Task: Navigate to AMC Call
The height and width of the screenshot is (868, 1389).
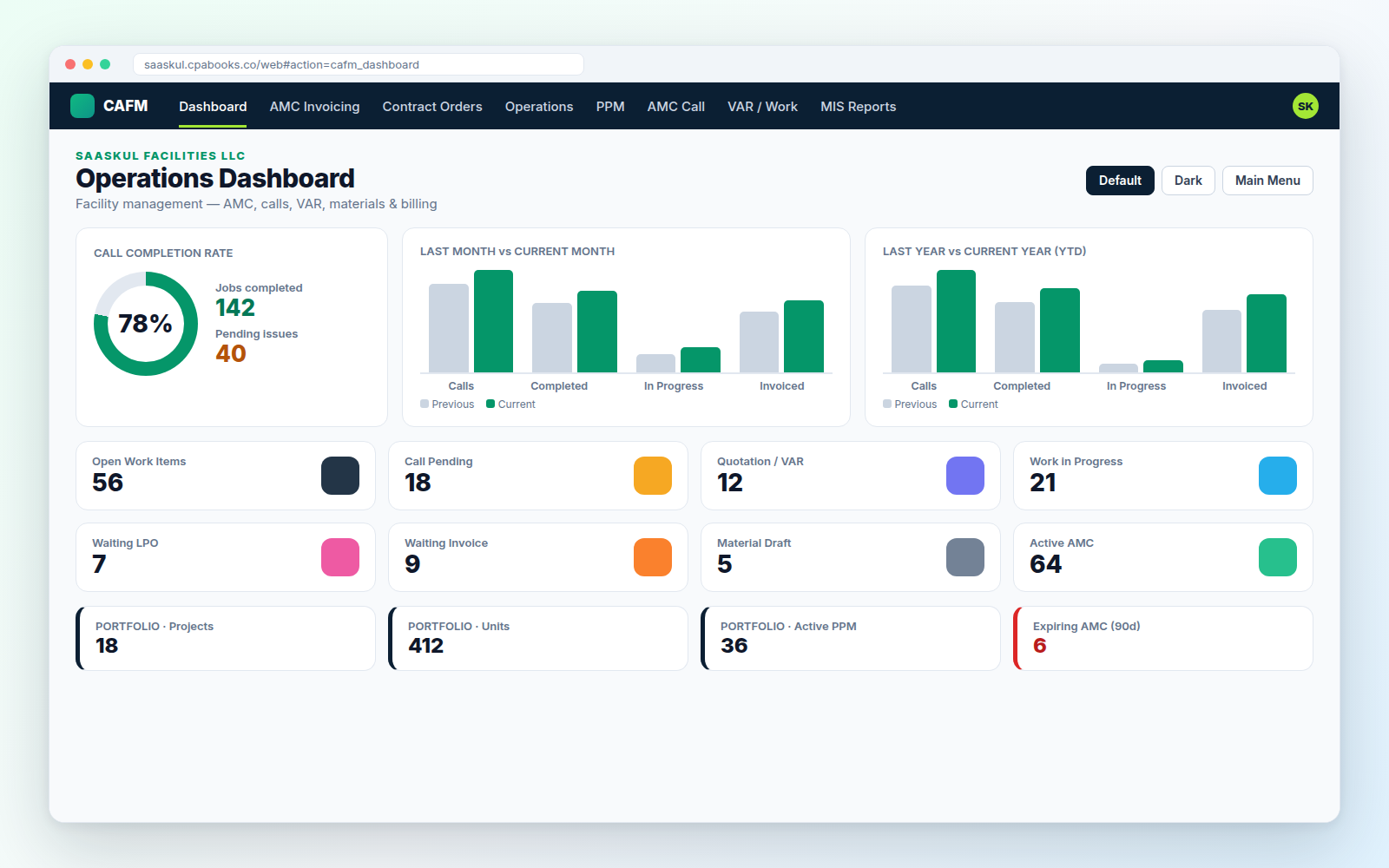Action: point(676,107)
